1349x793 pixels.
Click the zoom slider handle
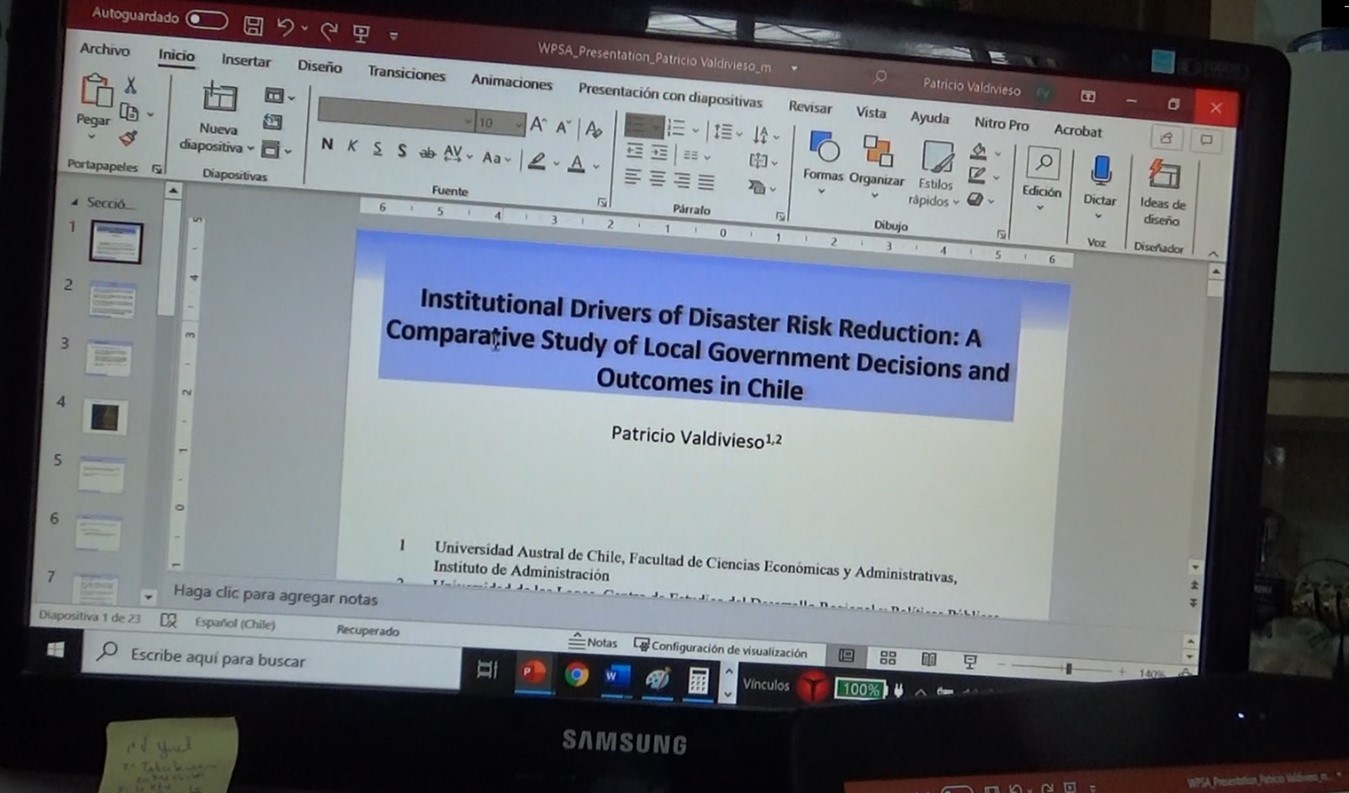point(1068,668)
